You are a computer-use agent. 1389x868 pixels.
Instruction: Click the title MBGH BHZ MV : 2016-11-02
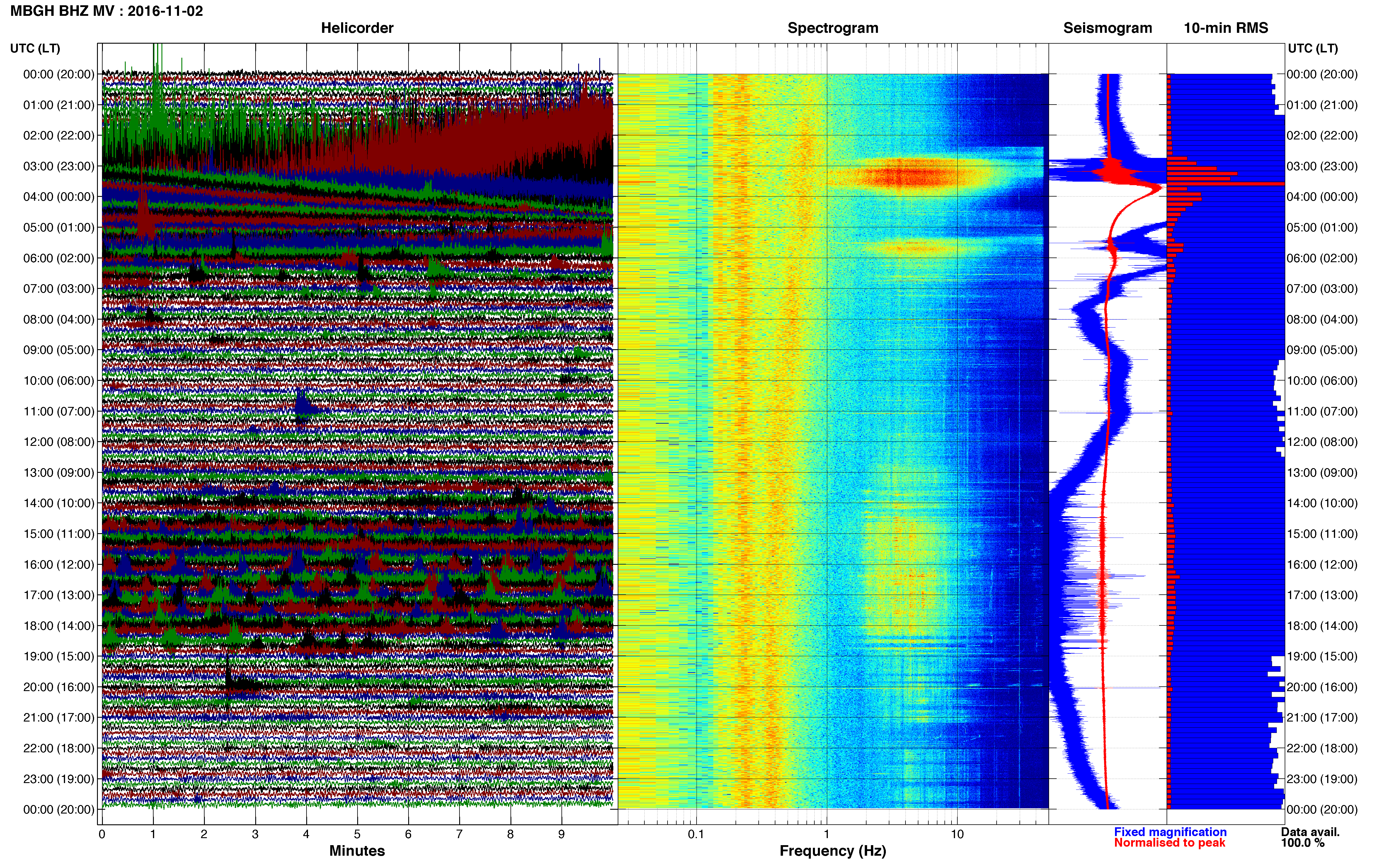click(107, 11)
